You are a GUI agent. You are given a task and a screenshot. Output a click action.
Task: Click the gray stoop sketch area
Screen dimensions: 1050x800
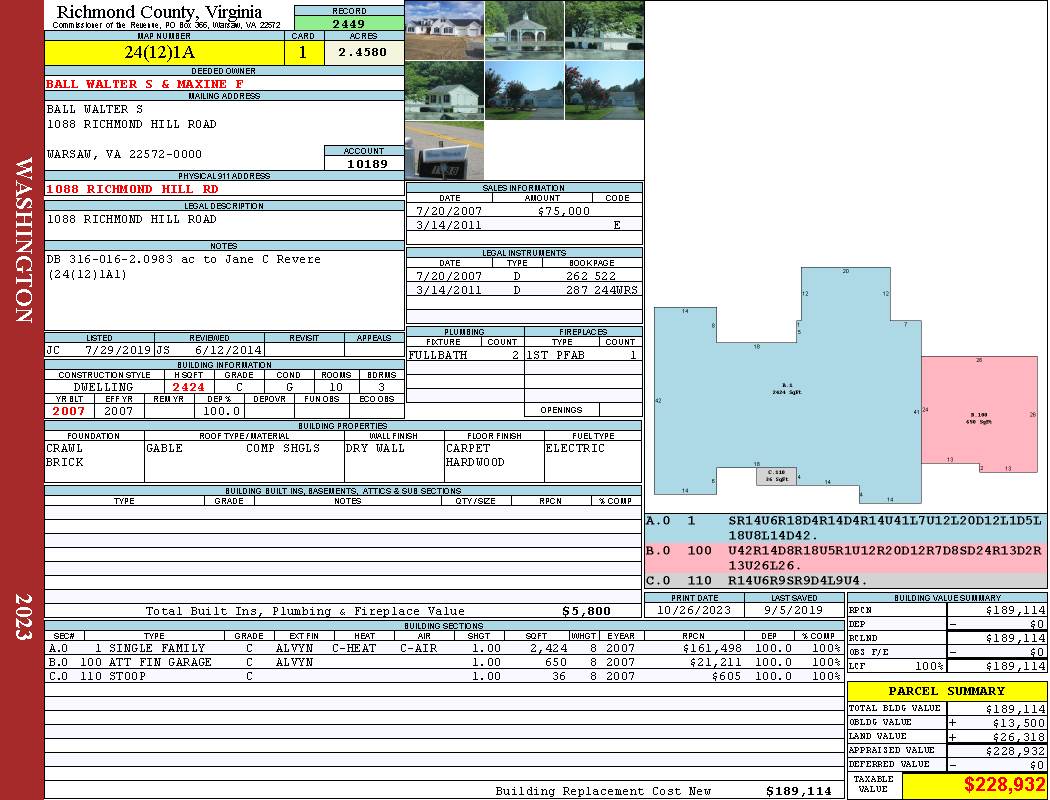click(x=777, y=476)
